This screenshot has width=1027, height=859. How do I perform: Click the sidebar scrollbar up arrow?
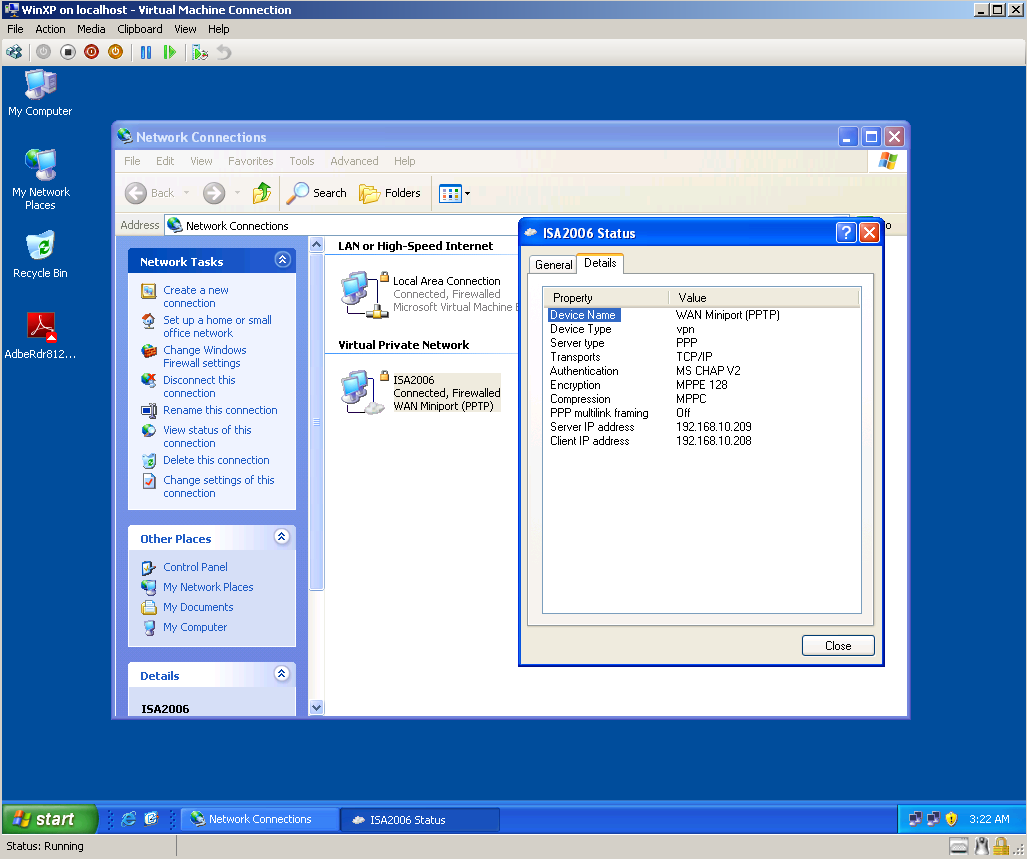[316, 245]
